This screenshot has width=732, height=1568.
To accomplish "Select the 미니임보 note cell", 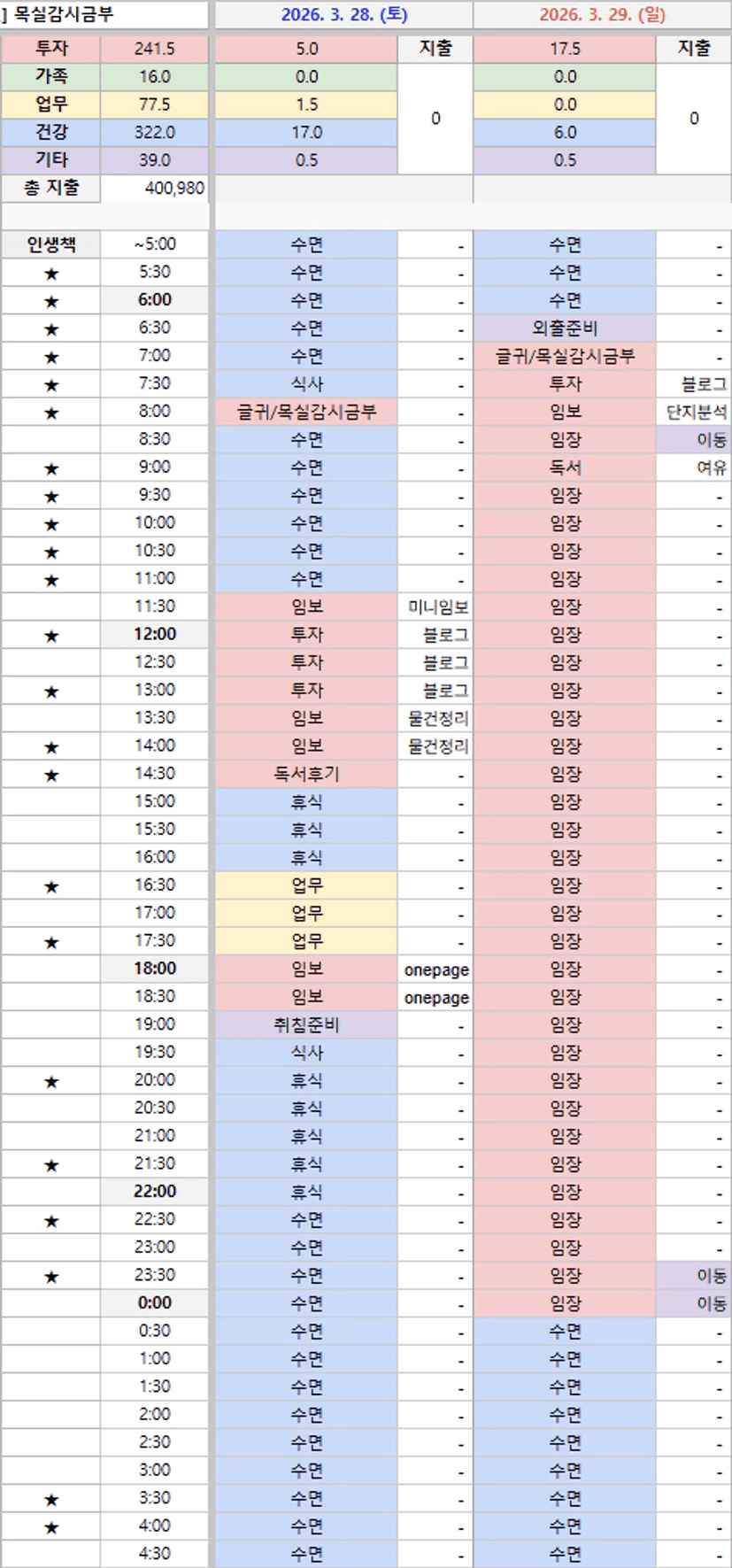I will coord(436,607).
